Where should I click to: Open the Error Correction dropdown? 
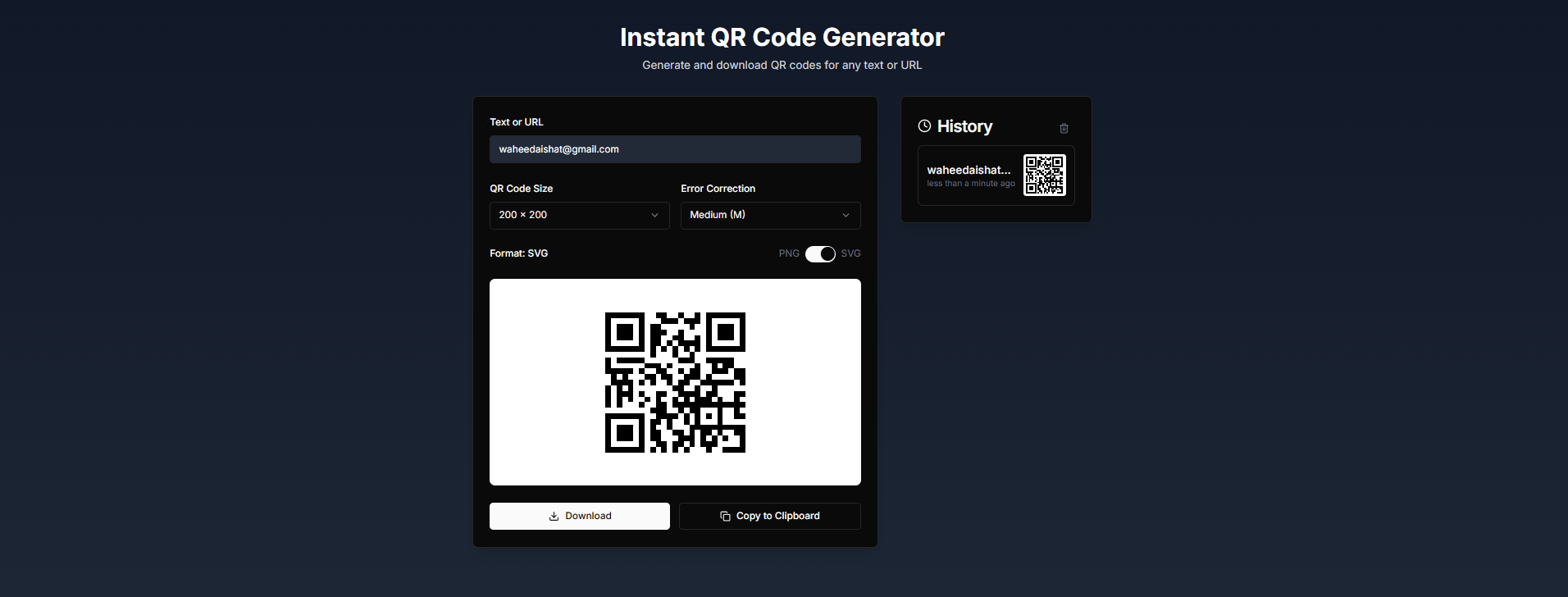pyautogui.click(x=771, y=216)
